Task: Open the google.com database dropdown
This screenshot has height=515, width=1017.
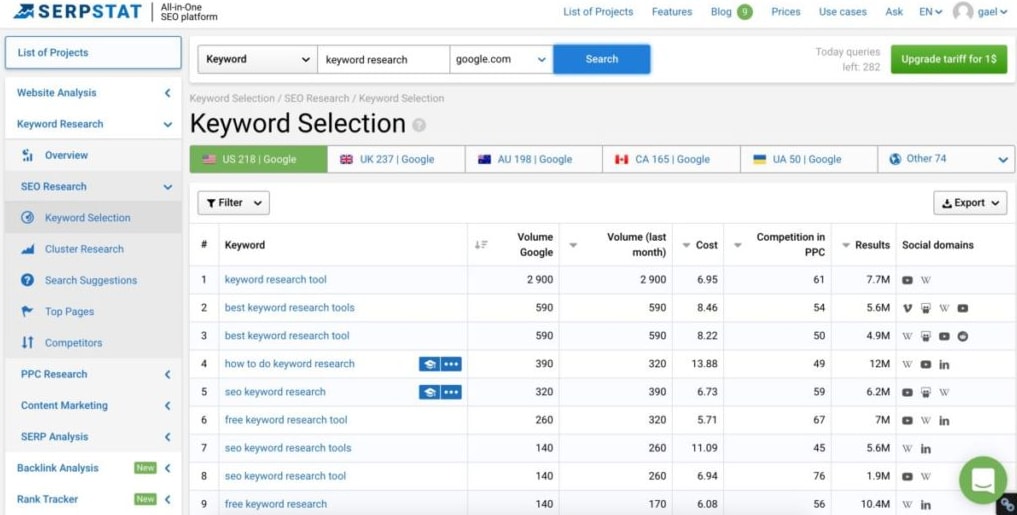Action: click(501, 59)
